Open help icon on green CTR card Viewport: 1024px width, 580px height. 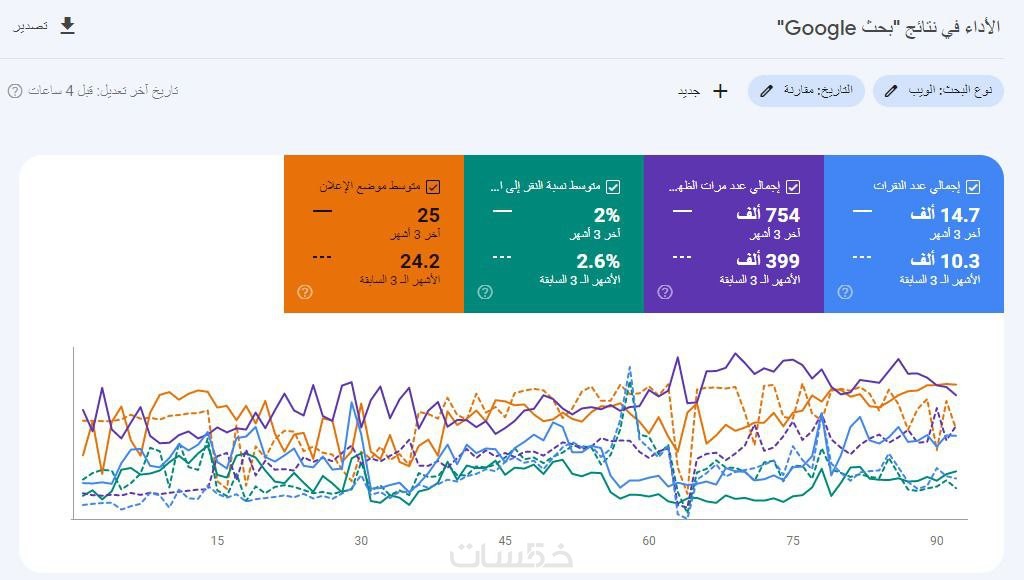(485, 292)
